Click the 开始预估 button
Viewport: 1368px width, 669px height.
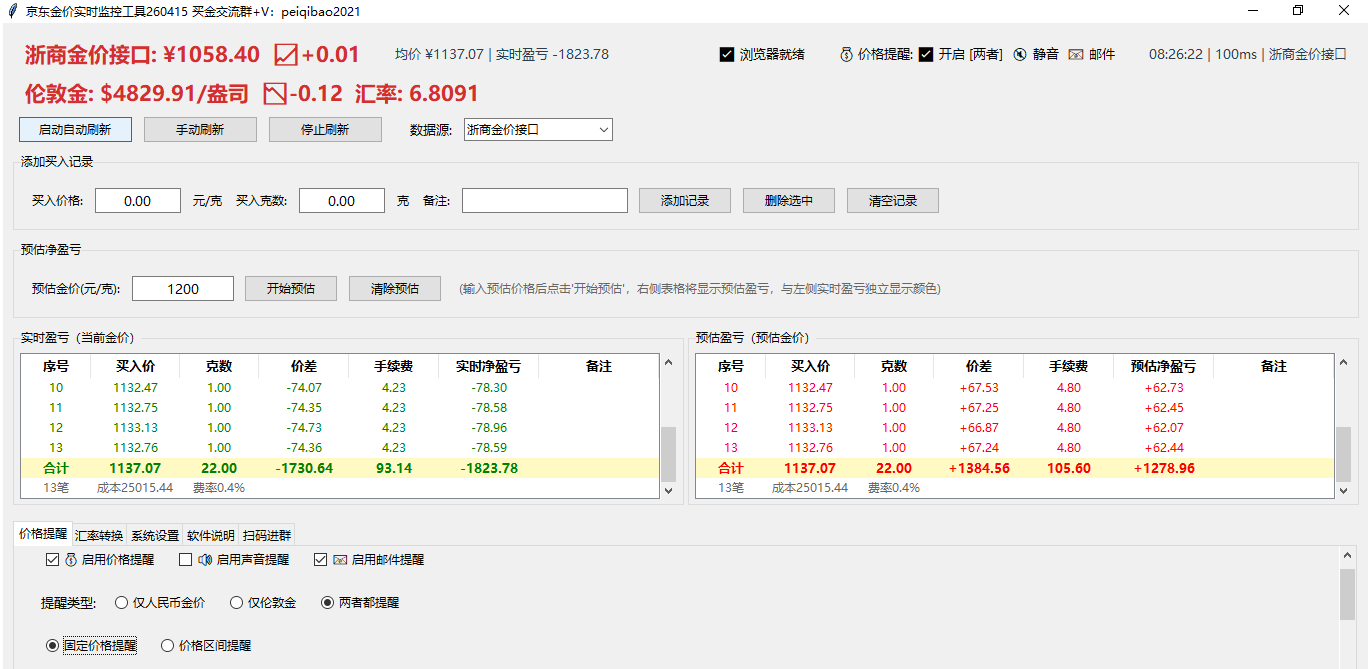(x=291, y=289)
